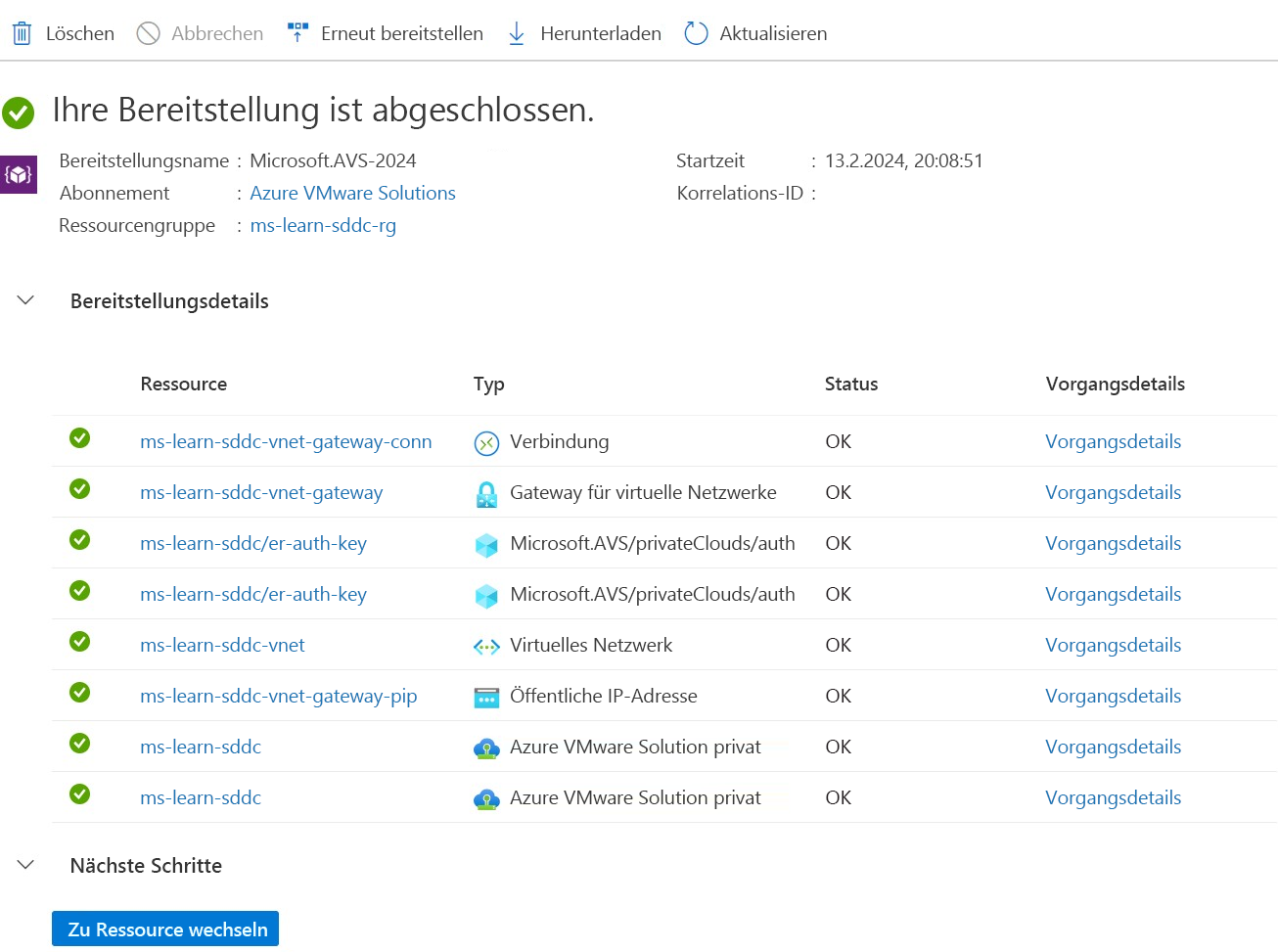
Task: Open the Azure VMware Solutions subscription link
Action: tap(352, 193)
